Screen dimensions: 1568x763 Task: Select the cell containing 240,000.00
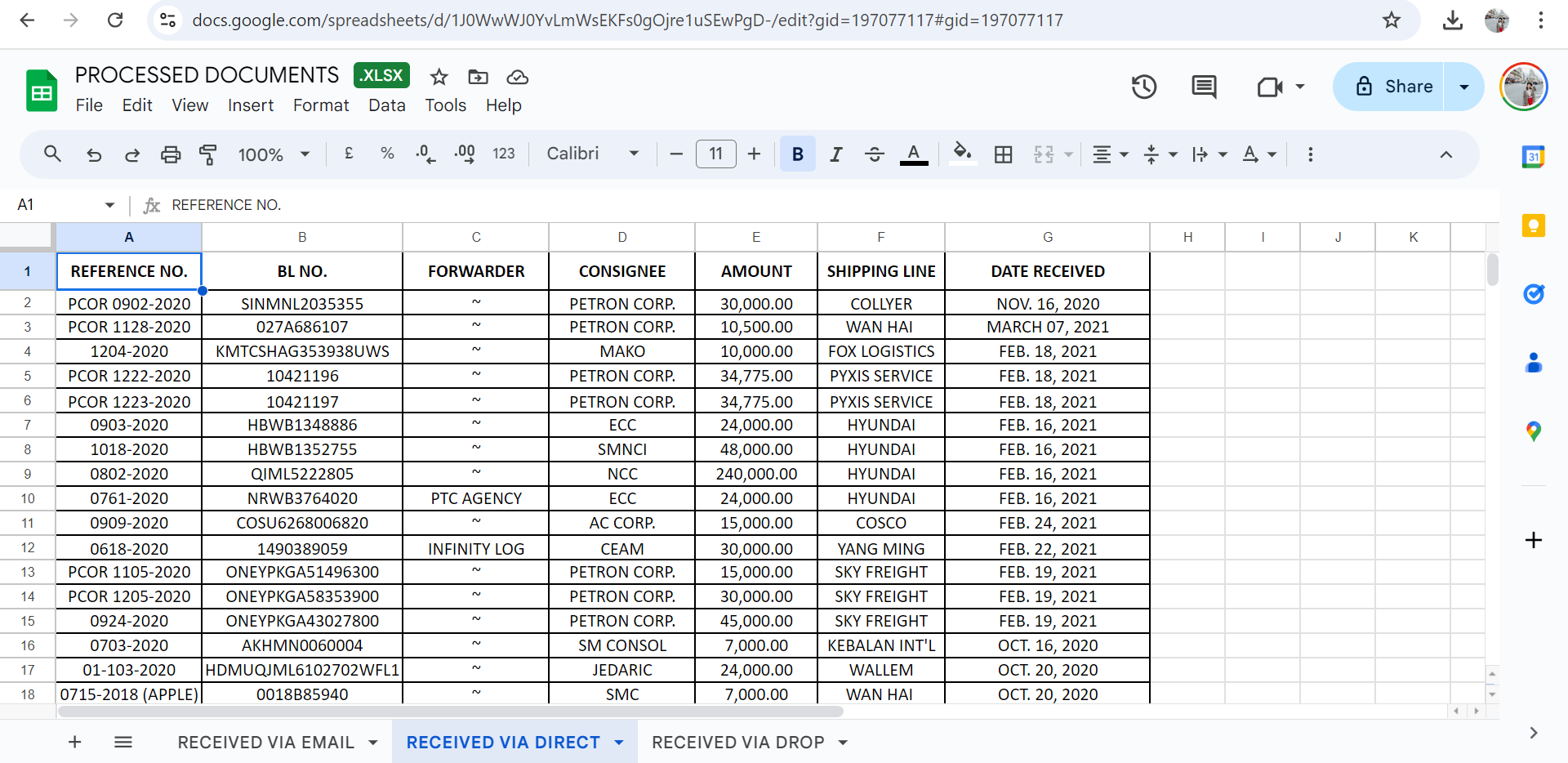(756, 474)
